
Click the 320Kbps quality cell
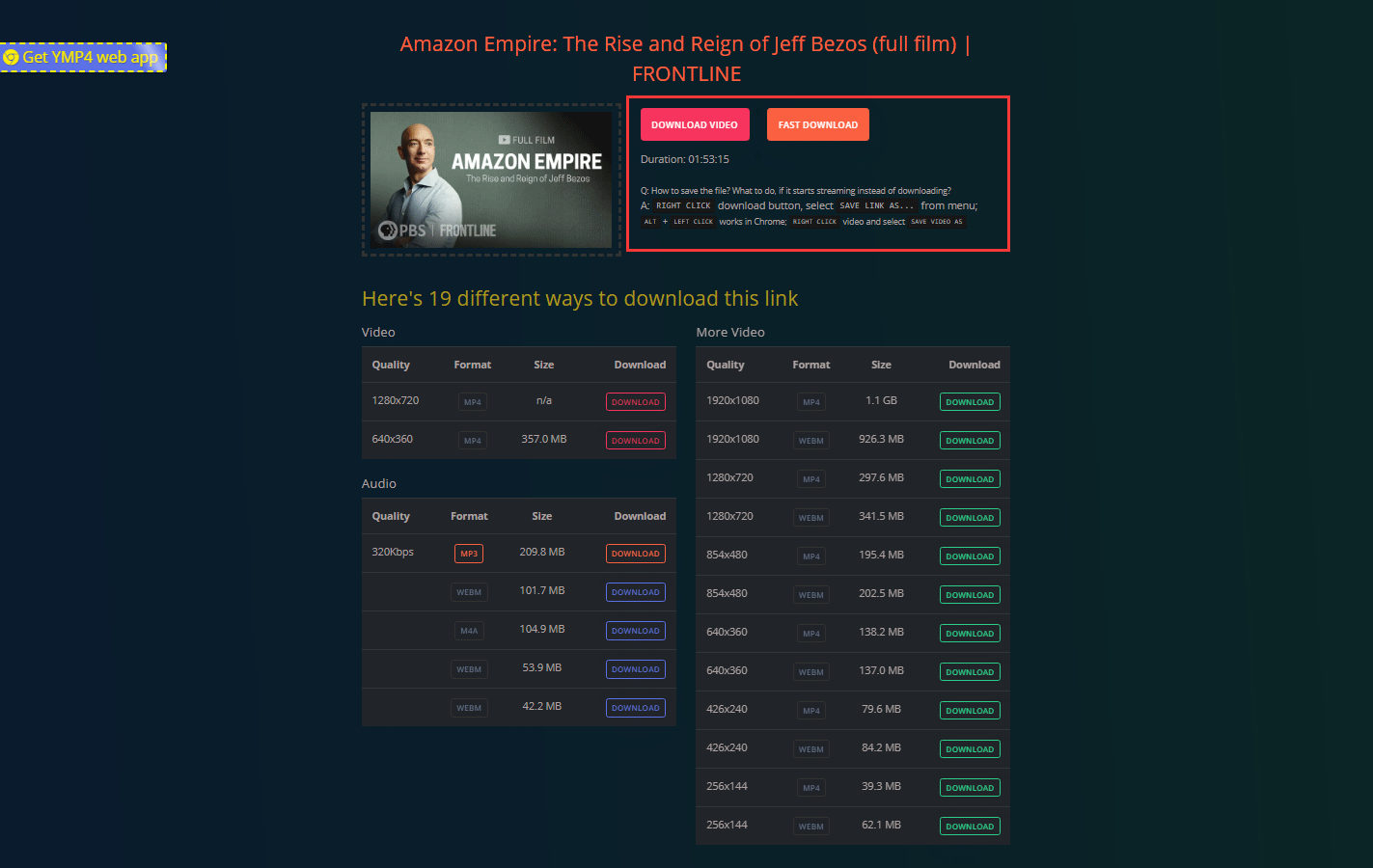393,552
